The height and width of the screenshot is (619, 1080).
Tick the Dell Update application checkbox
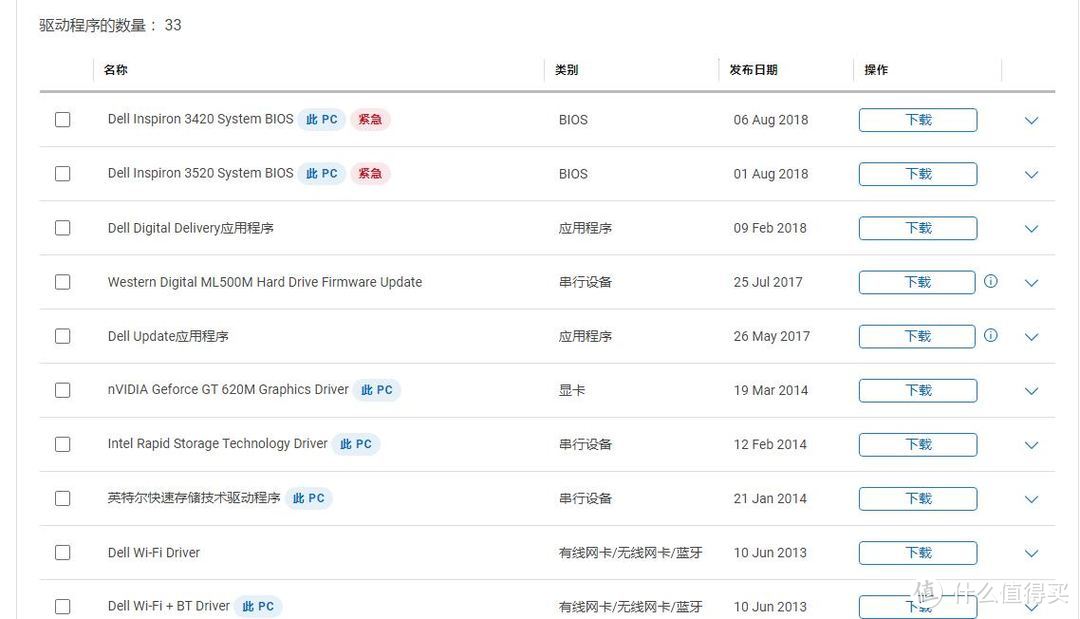point(63,336)
